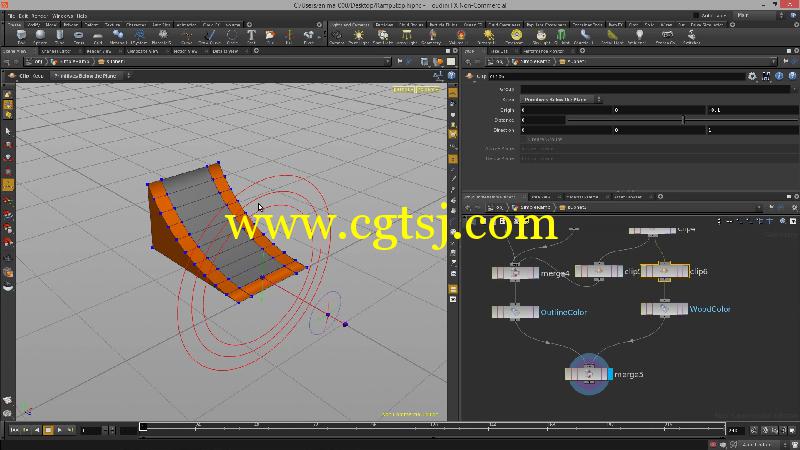Open the File menu
Viewport: 800px width, 450px height.
[11, 16]
